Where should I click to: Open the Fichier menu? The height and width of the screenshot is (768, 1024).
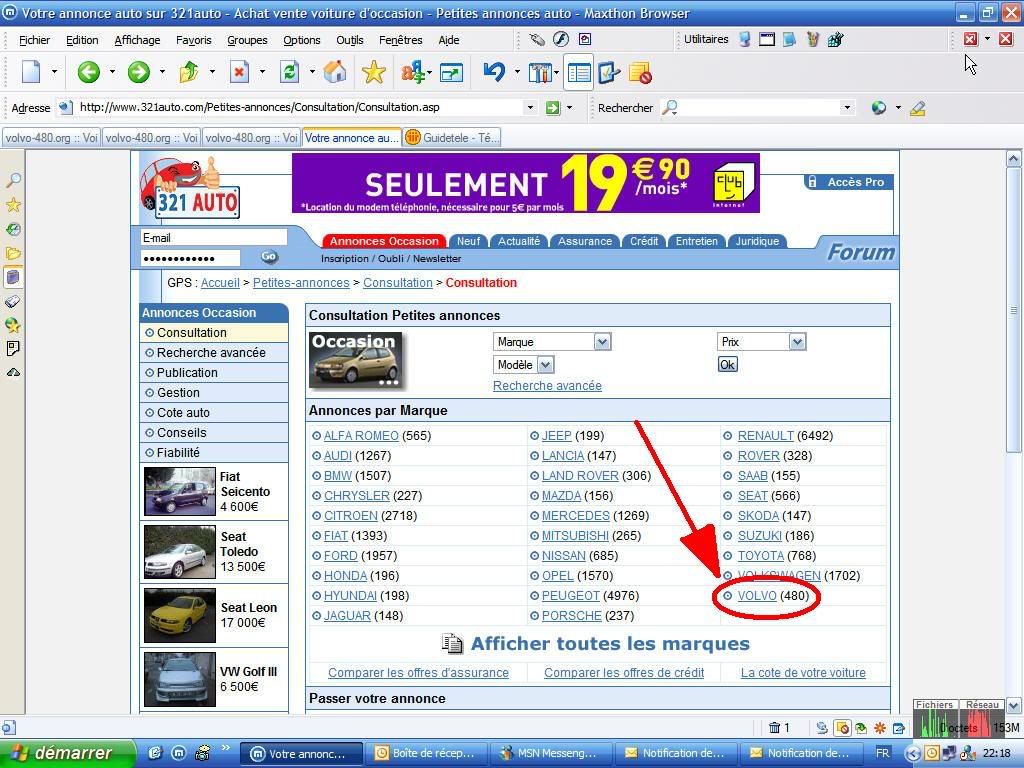[x=35, y=40]
